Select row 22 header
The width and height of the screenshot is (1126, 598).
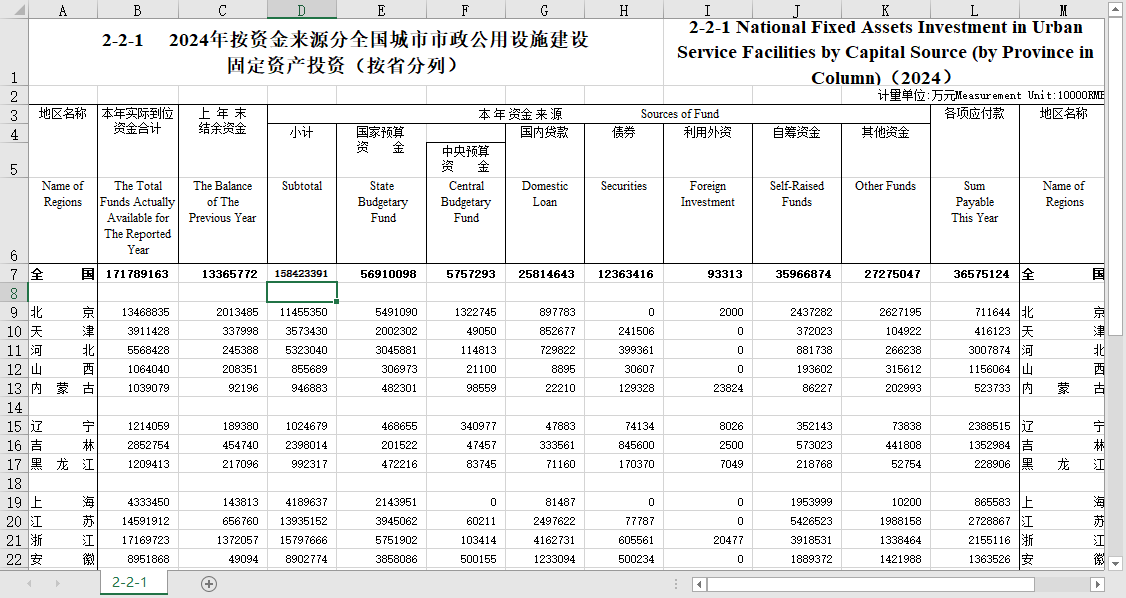pyautogui.click(x=14, y=559)
